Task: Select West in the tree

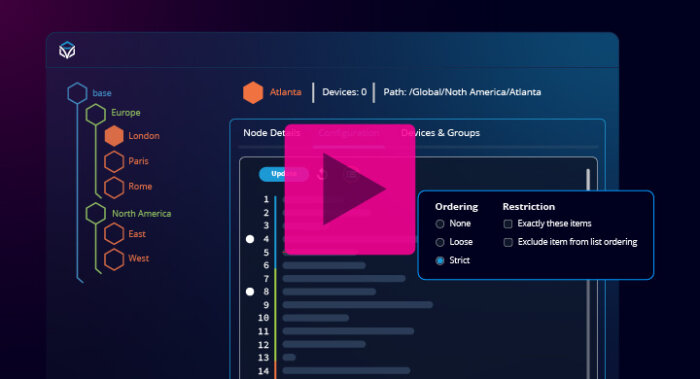Action: coord(138,258)
